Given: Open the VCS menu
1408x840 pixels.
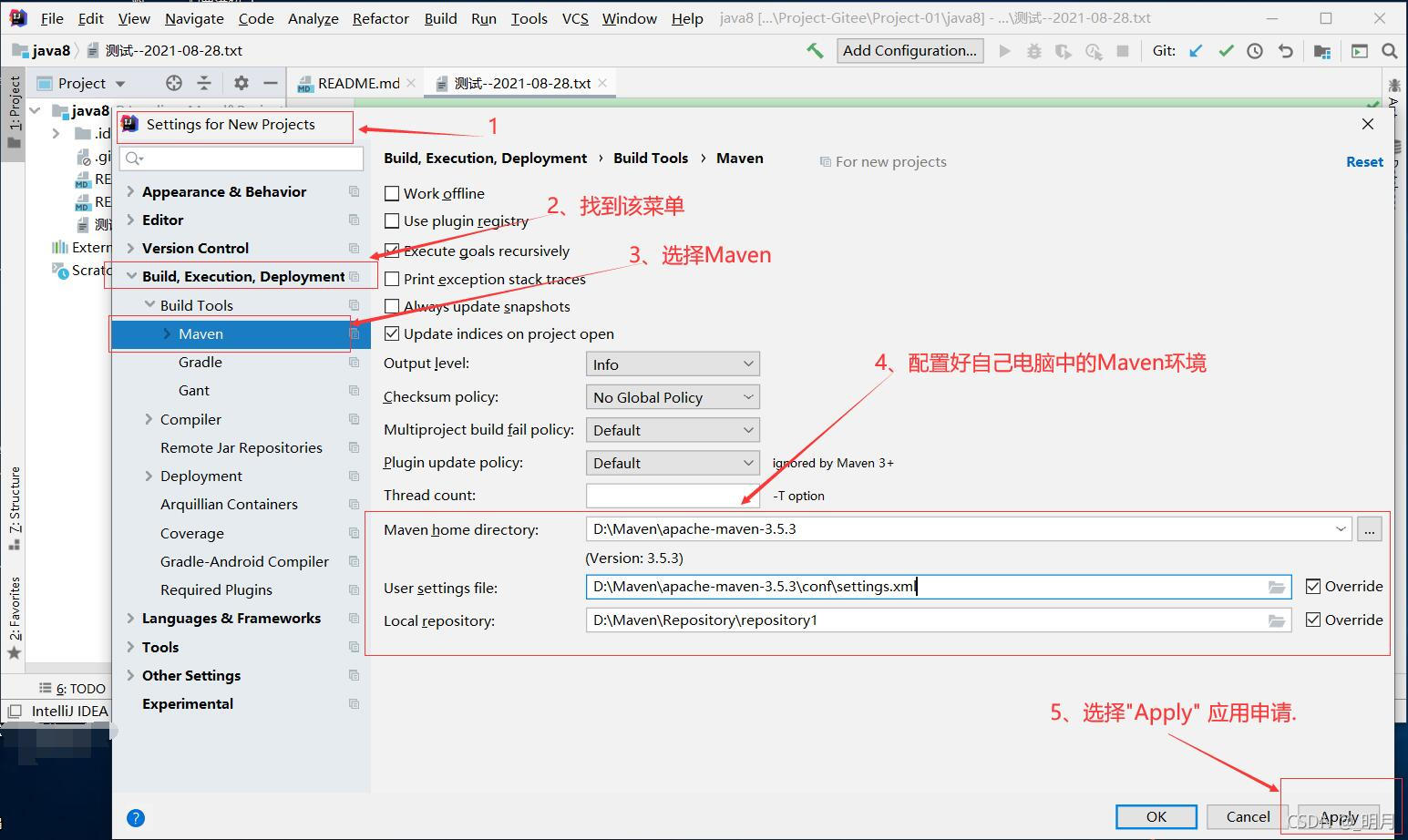Looking at the screenshot, I should click(x=575, y=18).
